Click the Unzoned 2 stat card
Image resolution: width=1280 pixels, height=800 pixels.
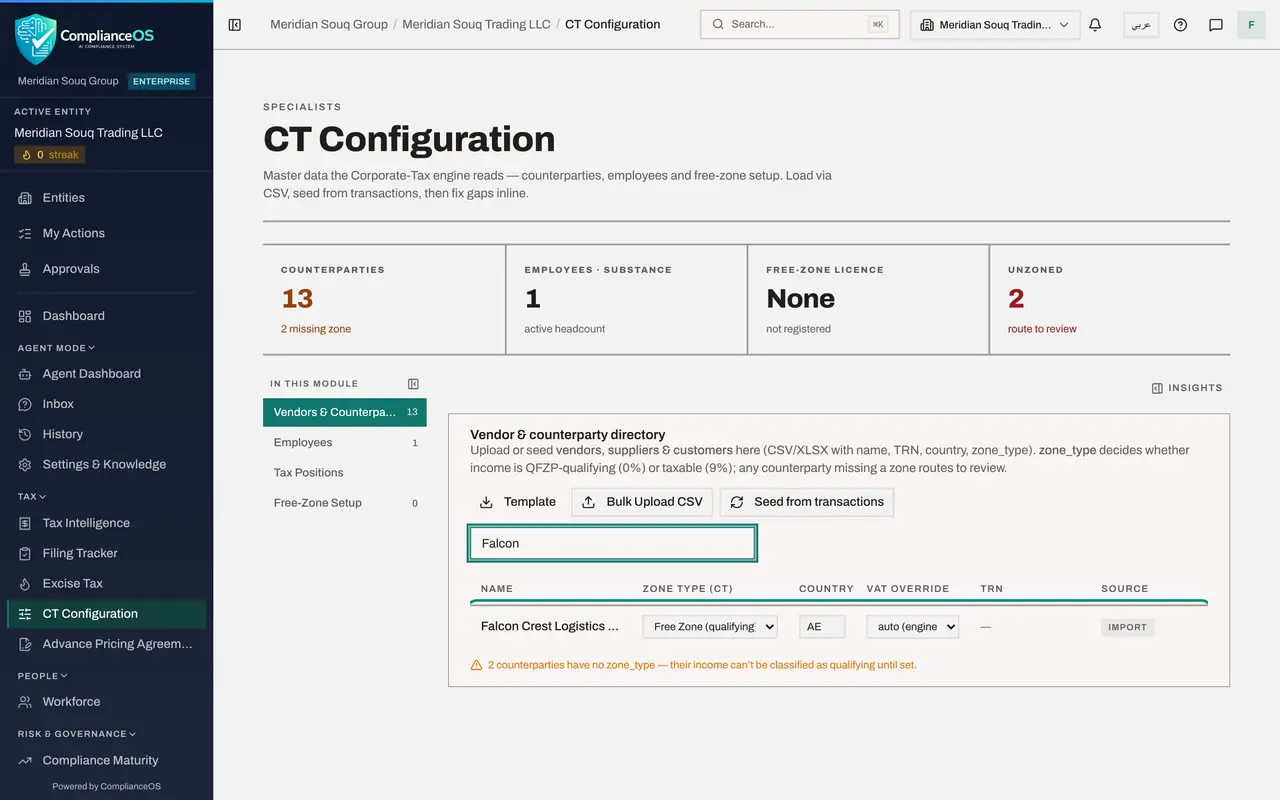point(1110,299)
